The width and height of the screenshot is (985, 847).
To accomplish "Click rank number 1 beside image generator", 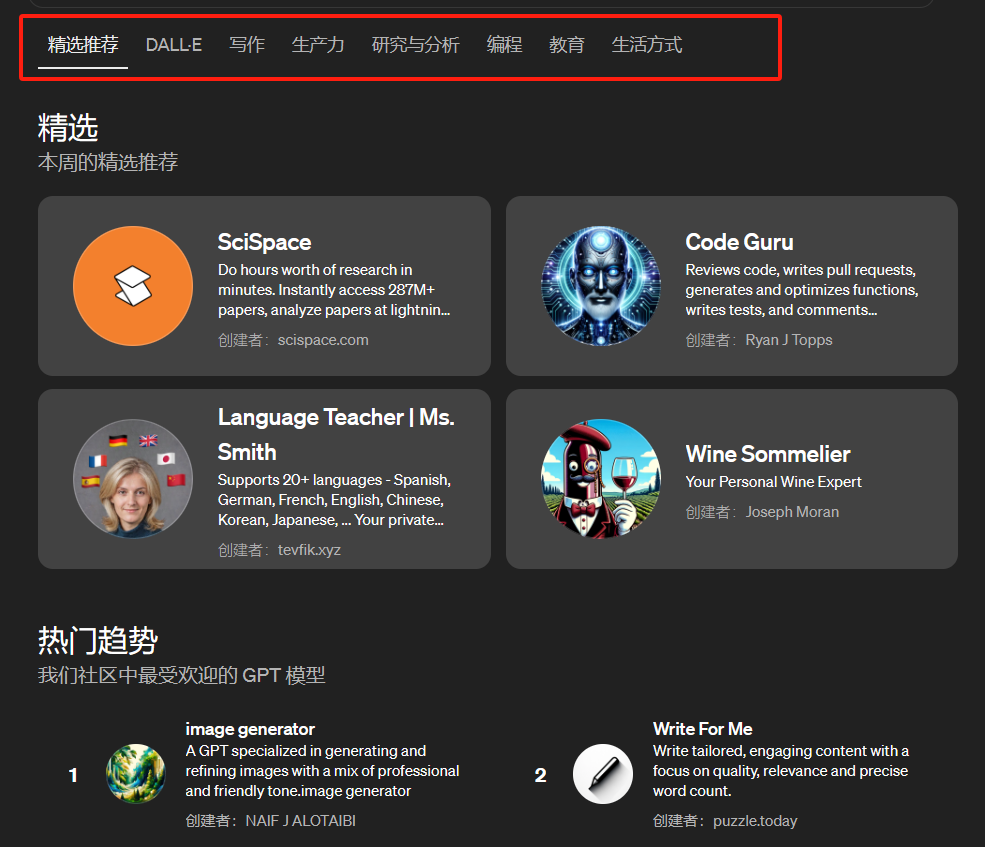I will tap(73, 775).
